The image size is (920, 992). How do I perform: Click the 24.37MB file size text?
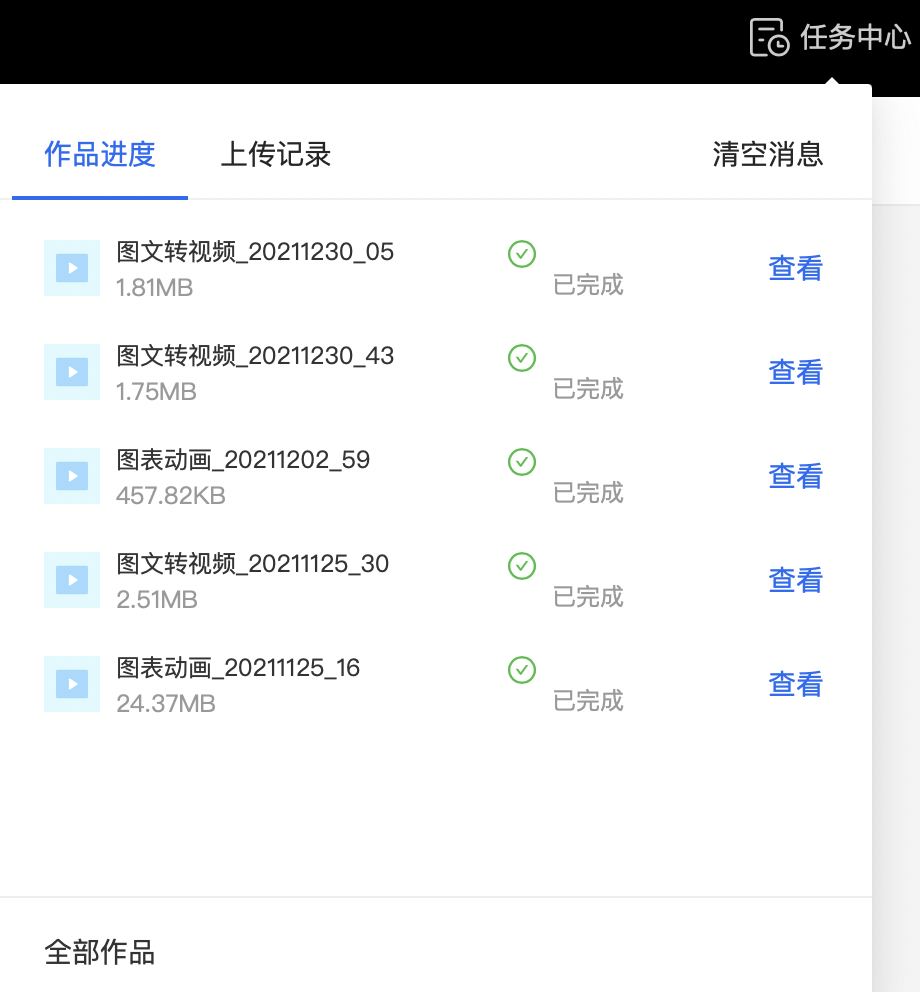166,704
